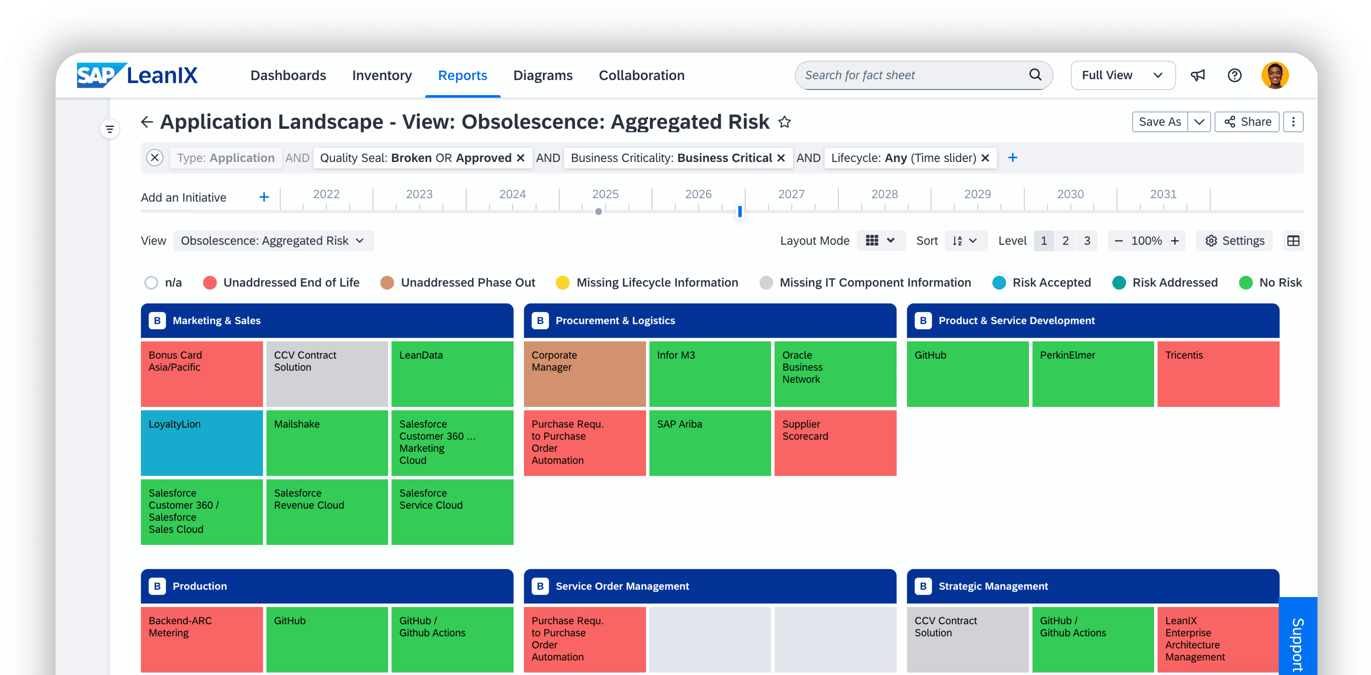Image resolution: width=1371 pixels, height=675 pixels.
Task: Star the Application Landscape report
Action: click(785, 121)
